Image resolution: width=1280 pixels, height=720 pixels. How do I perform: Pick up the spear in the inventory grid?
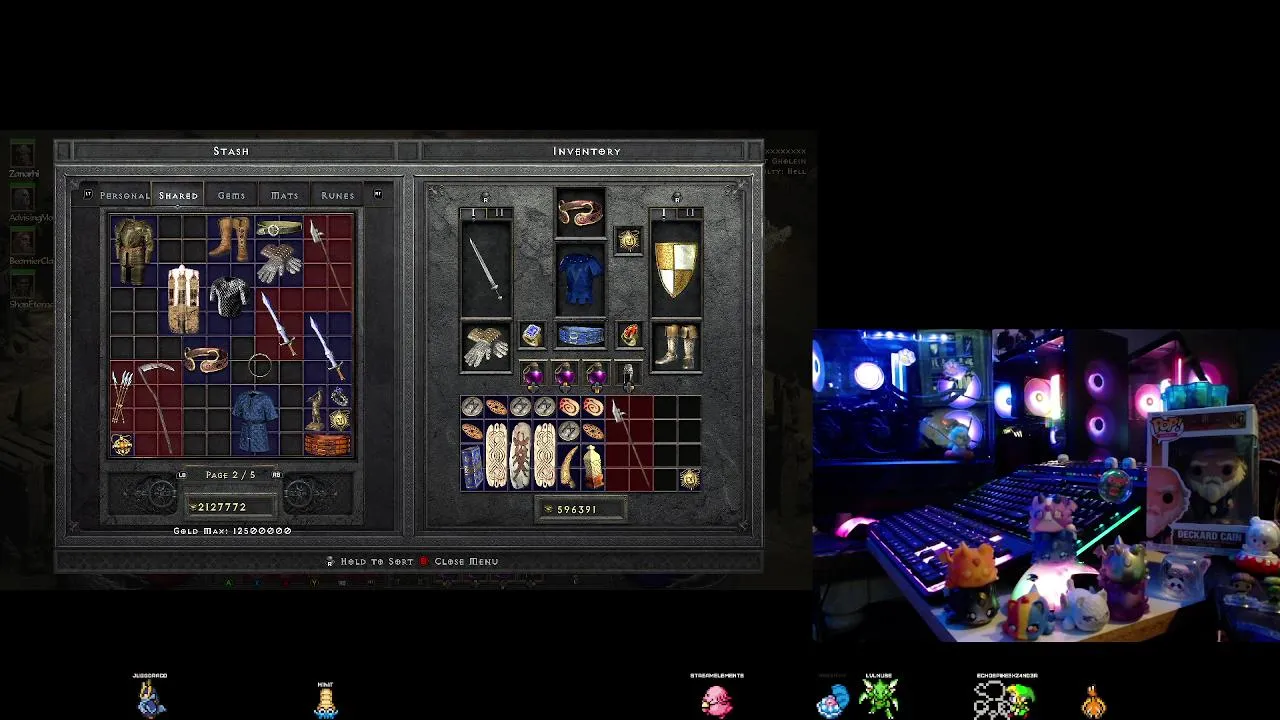click(628, 444)
